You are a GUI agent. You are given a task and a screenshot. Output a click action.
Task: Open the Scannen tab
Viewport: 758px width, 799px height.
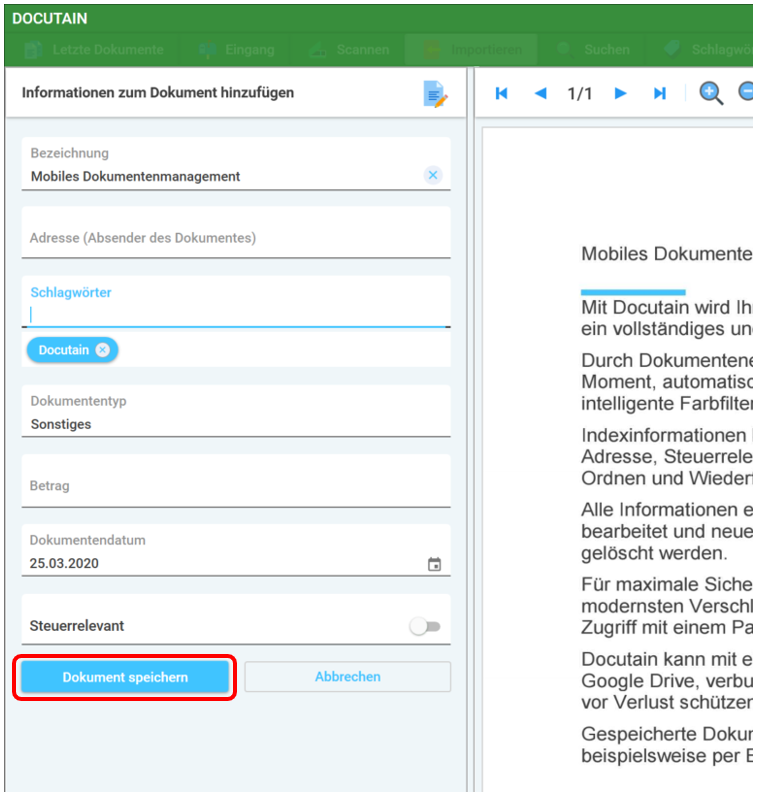[x=349, y=50]
